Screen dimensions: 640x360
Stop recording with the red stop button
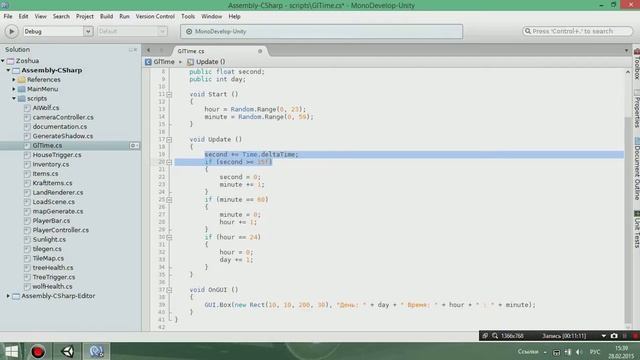pyautogui.click(x=636, y=336)
